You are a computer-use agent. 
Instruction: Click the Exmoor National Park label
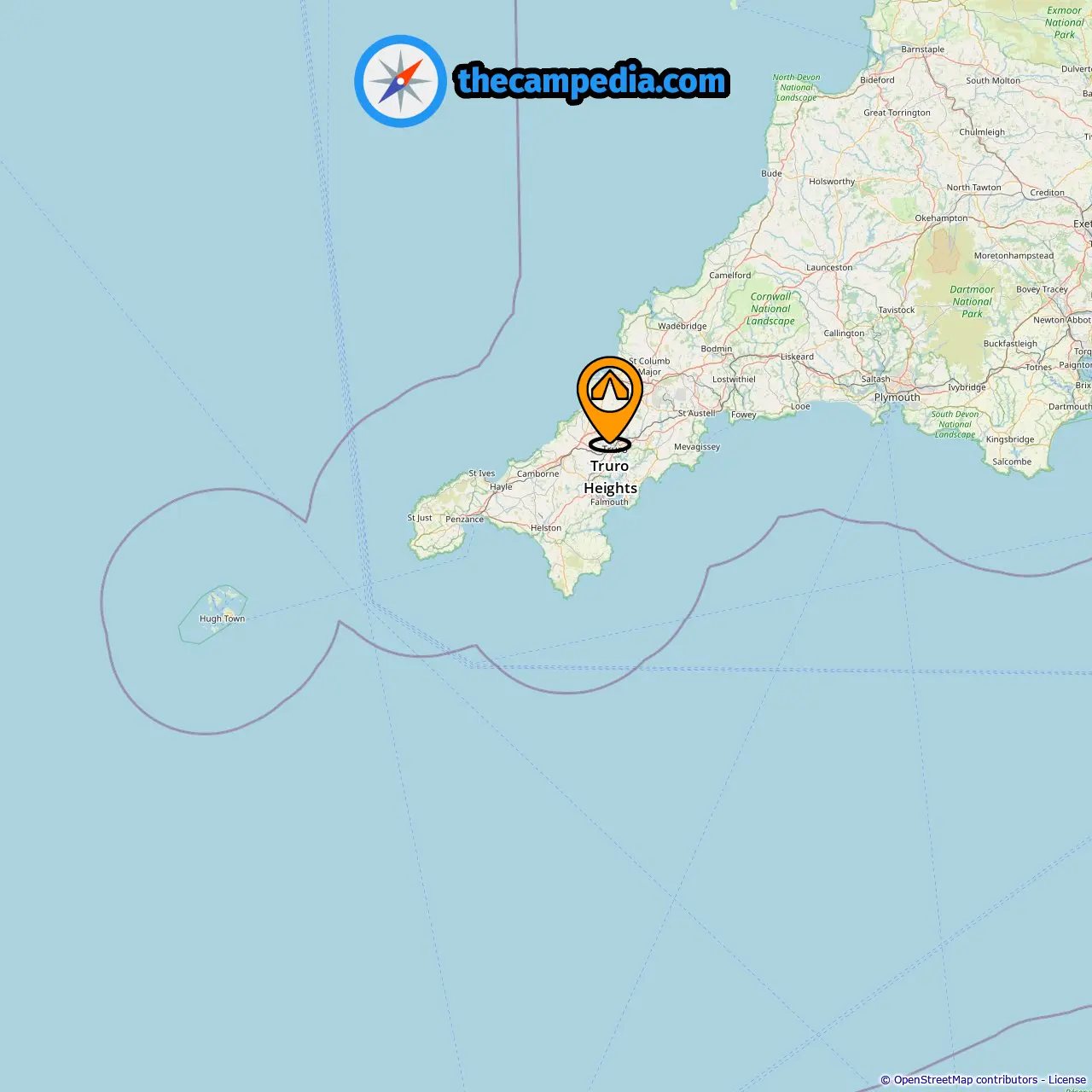[x=1065, y=23]
